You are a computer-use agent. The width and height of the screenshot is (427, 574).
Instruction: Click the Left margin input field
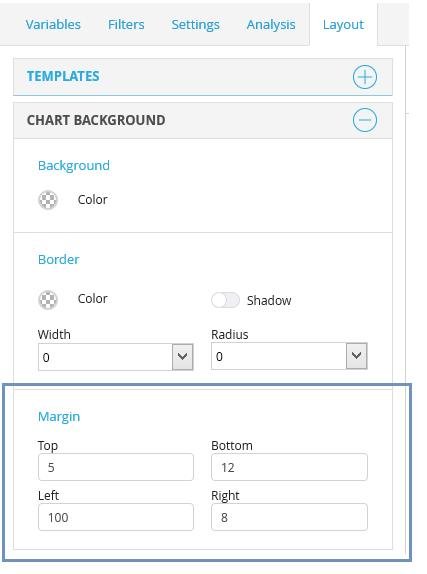click(116, 517)
